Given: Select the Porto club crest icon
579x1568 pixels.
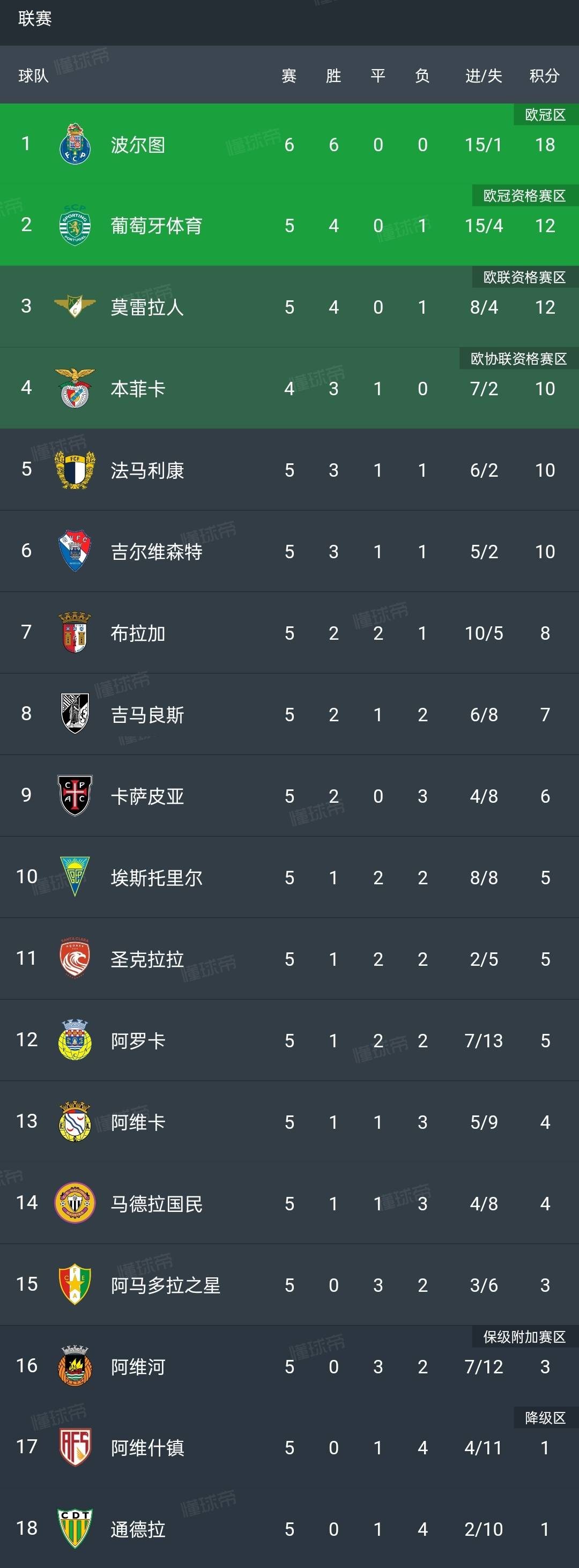Looking at the screenshot, I should [x=75, y=144].
